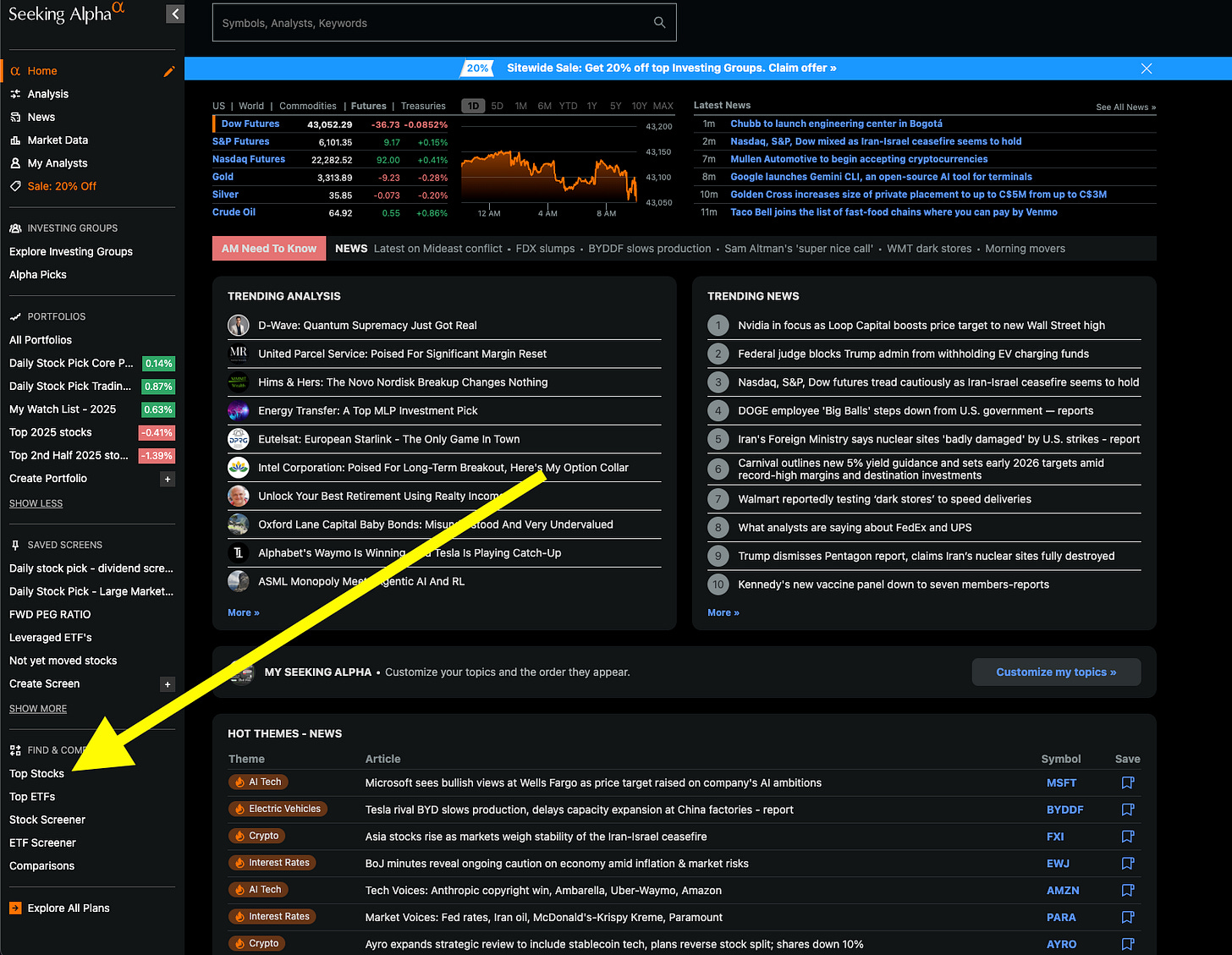Open the S&P Futures quote
This screenshot has height=955, width=1232.
(x=241, y=142)
